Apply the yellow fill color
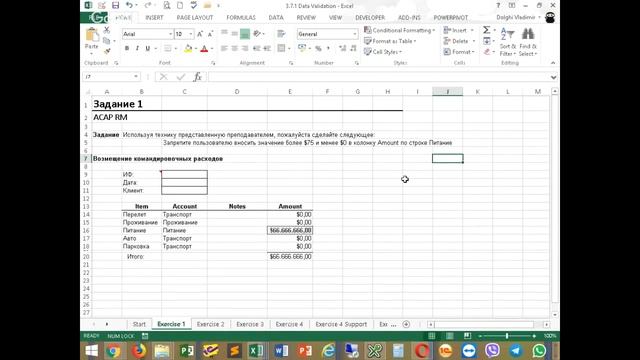640x360 pixels. tap(188, 49)
